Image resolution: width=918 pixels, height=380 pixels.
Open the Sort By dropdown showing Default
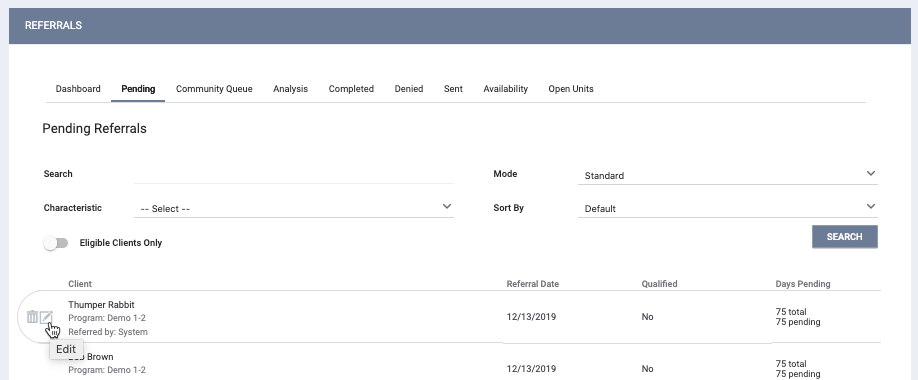(x=727, y=208)
